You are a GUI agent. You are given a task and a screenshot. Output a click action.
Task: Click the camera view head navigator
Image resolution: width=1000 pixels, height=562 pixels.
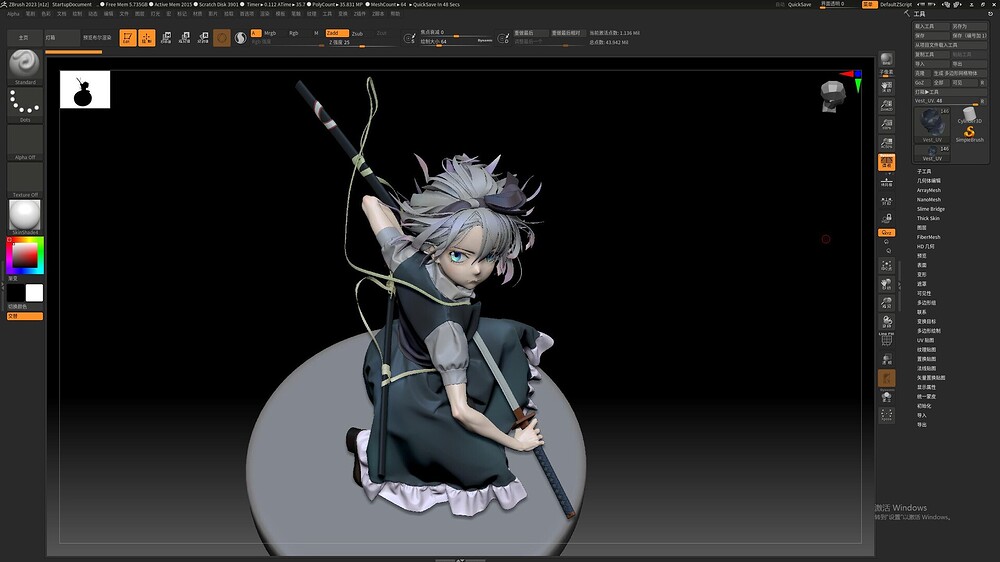point(832,96)
